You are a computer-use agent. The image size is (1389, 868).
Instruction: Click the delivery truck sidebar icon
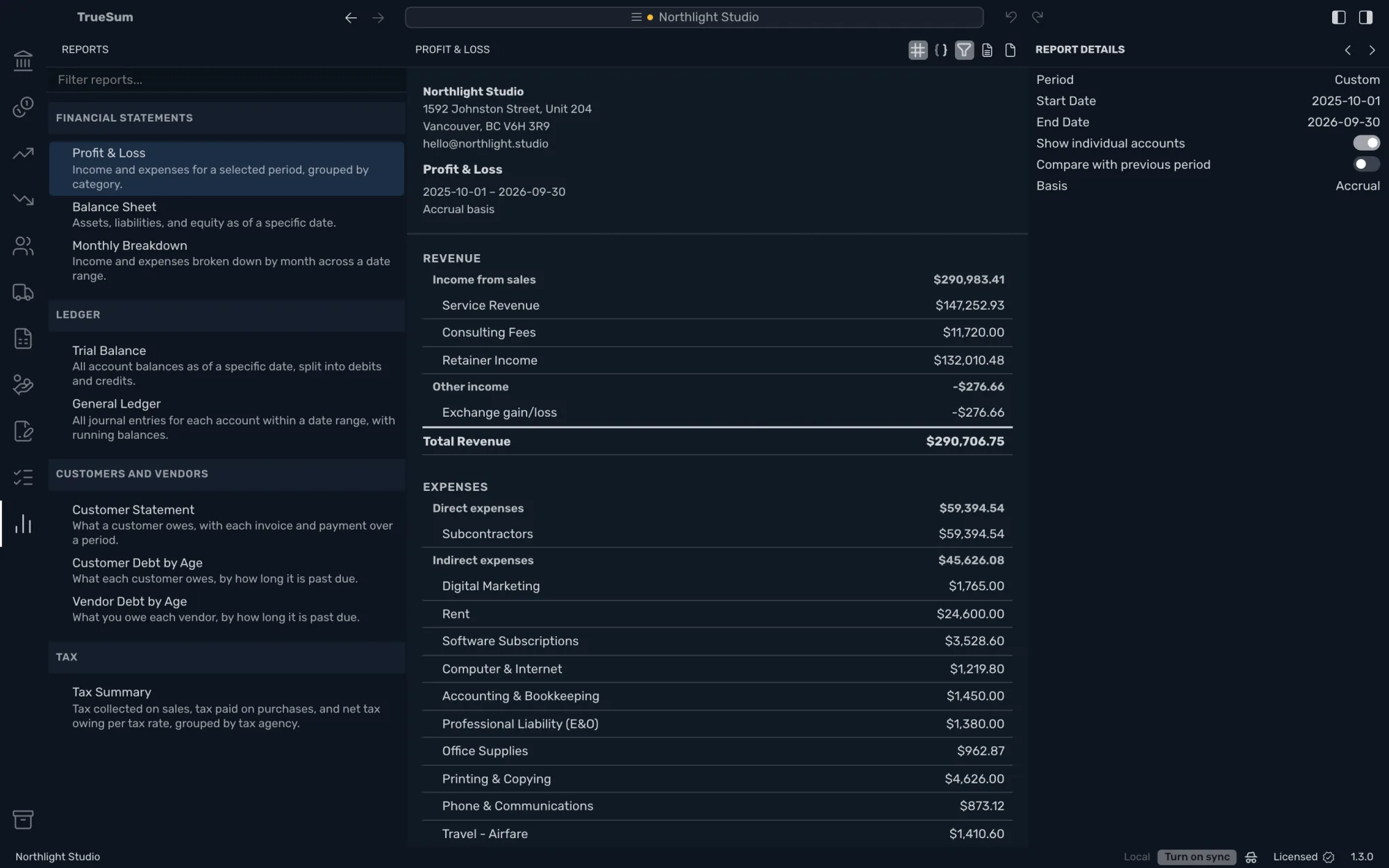23,292
